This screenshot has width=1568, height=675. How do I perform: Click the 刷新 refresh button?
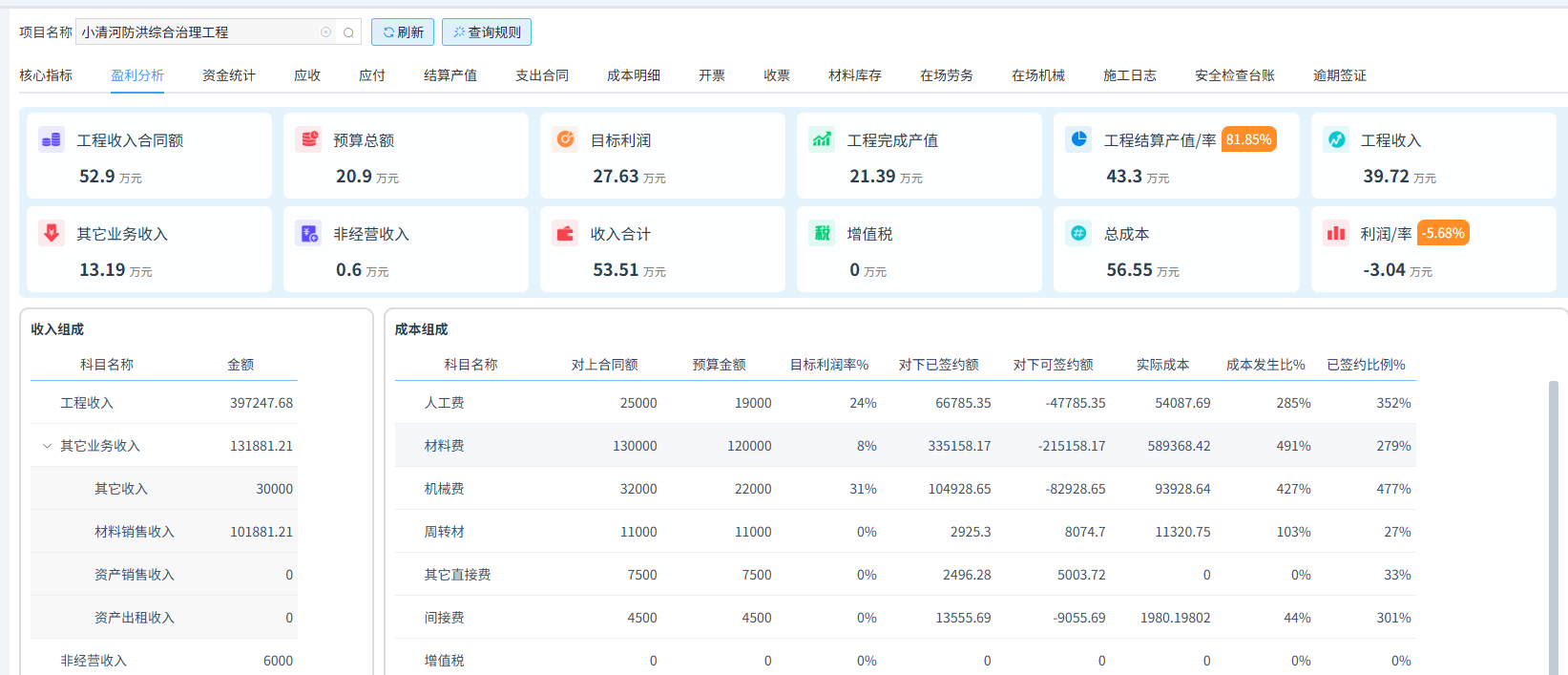(x=403, y=32)
